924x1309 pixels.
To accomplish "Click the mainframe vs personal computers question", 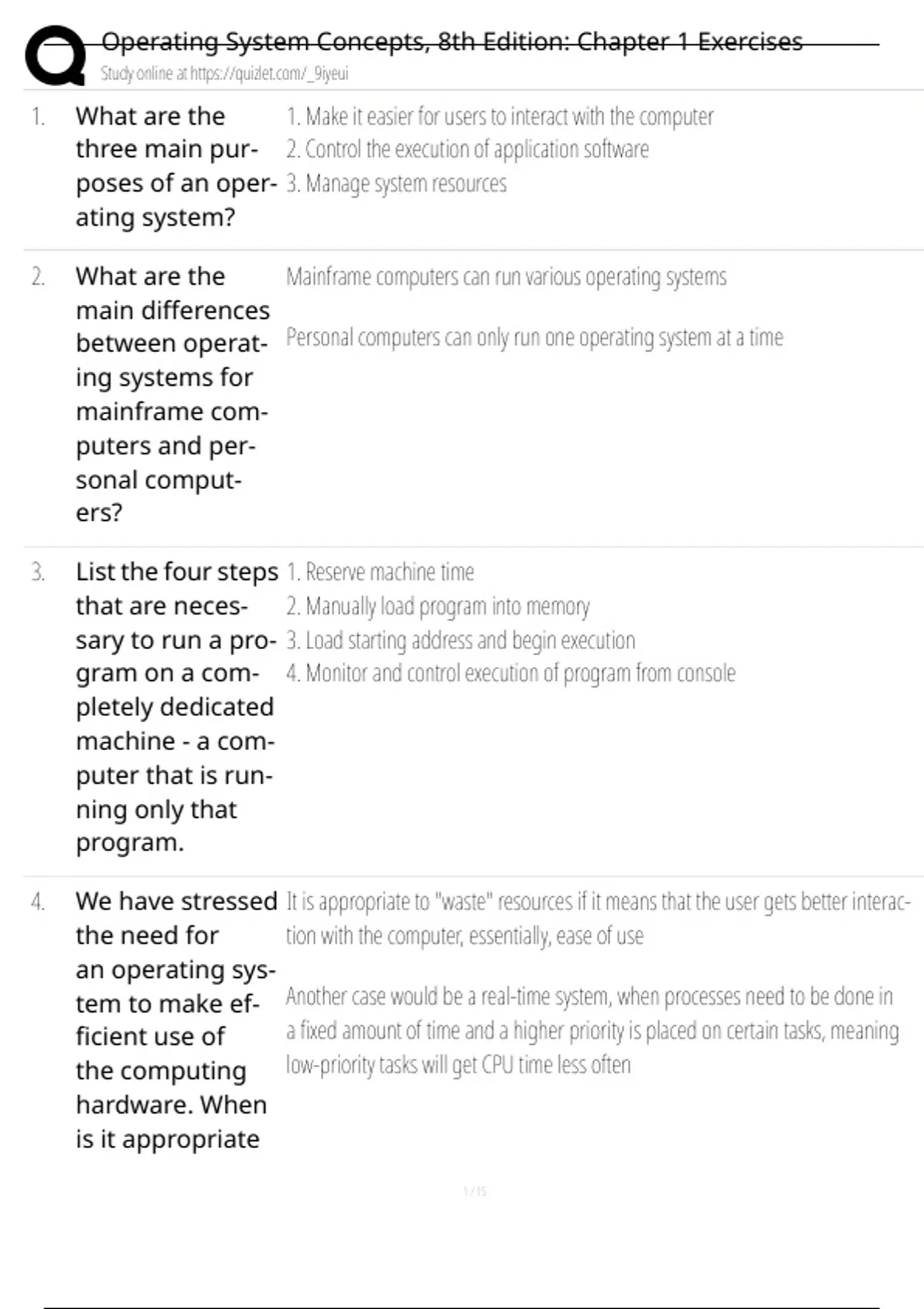I will (172, 393).
